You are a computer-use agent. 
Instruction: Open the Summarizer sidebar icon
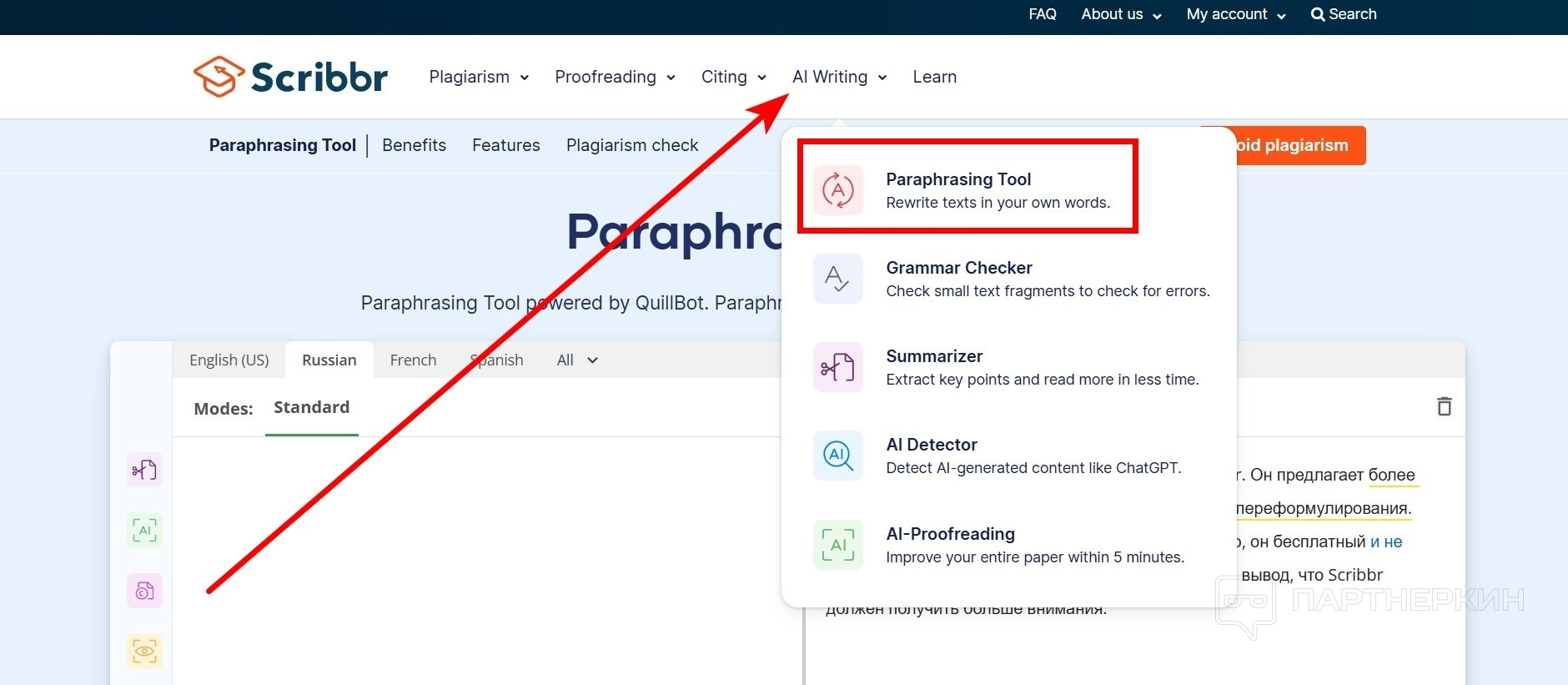click(144, 470)
